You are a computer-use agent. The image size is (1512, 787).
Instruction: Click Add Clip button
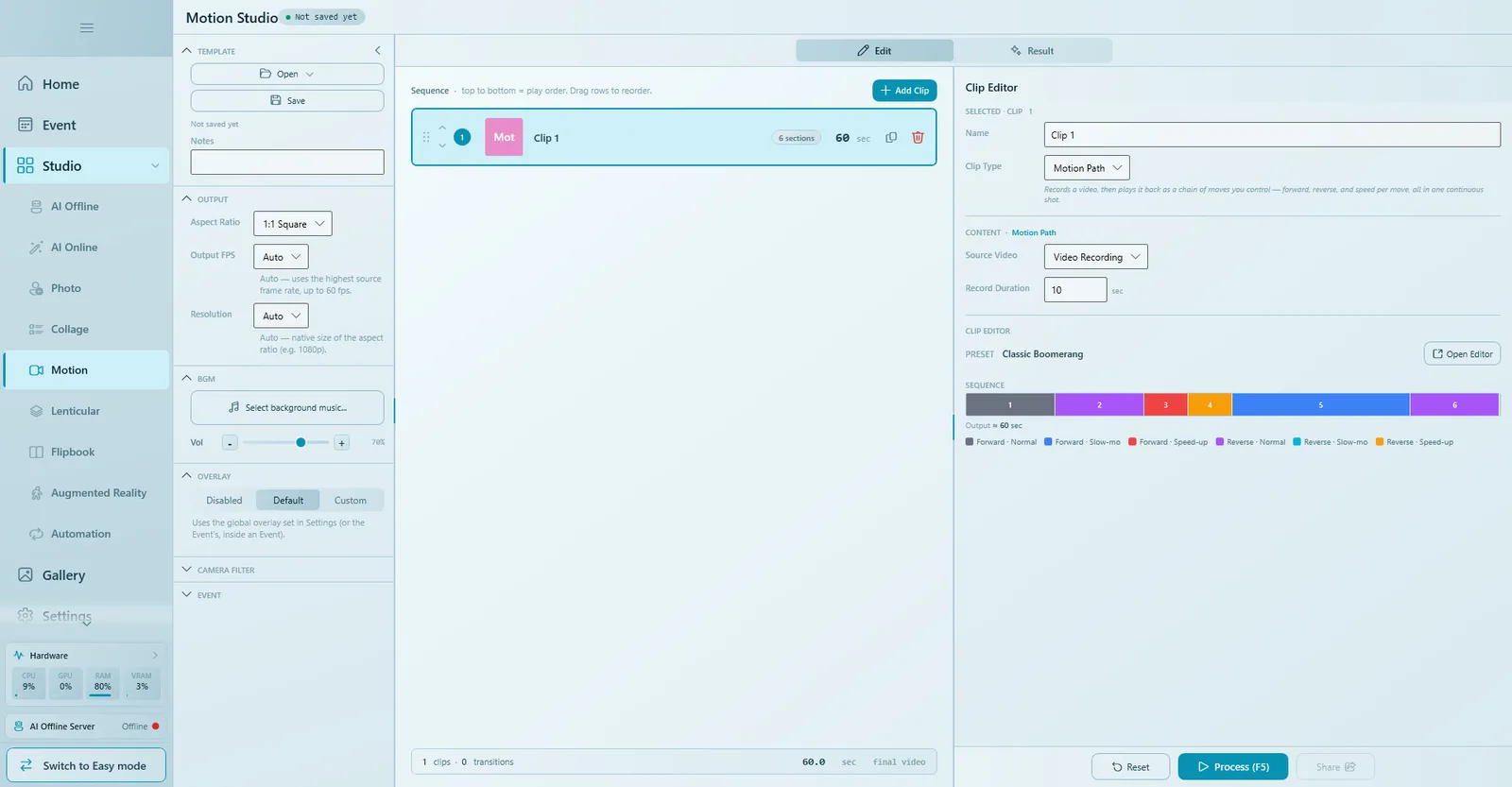click(x=904, y=91)
